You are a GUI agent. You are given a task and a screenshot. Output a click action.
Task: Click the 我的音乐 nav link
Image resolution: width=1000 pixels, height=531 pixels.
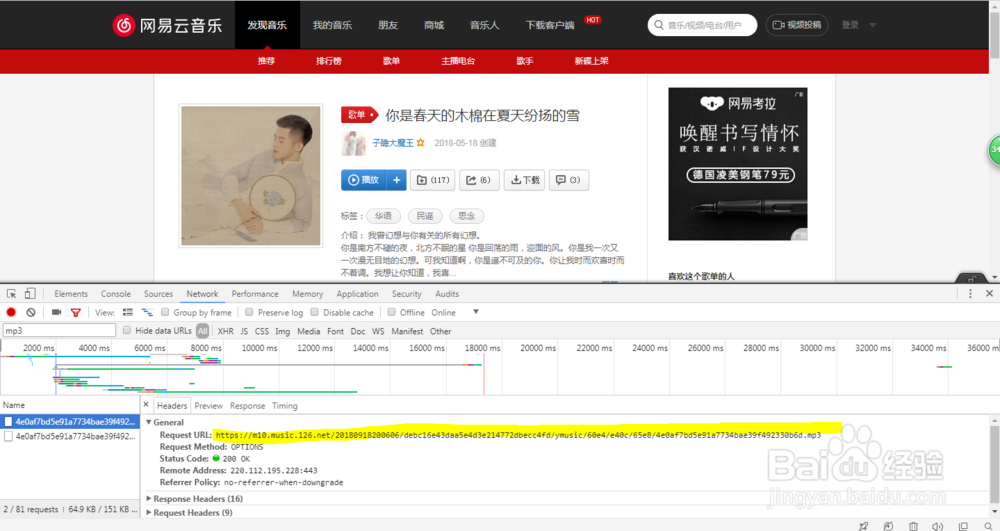[x=332, y=25]
